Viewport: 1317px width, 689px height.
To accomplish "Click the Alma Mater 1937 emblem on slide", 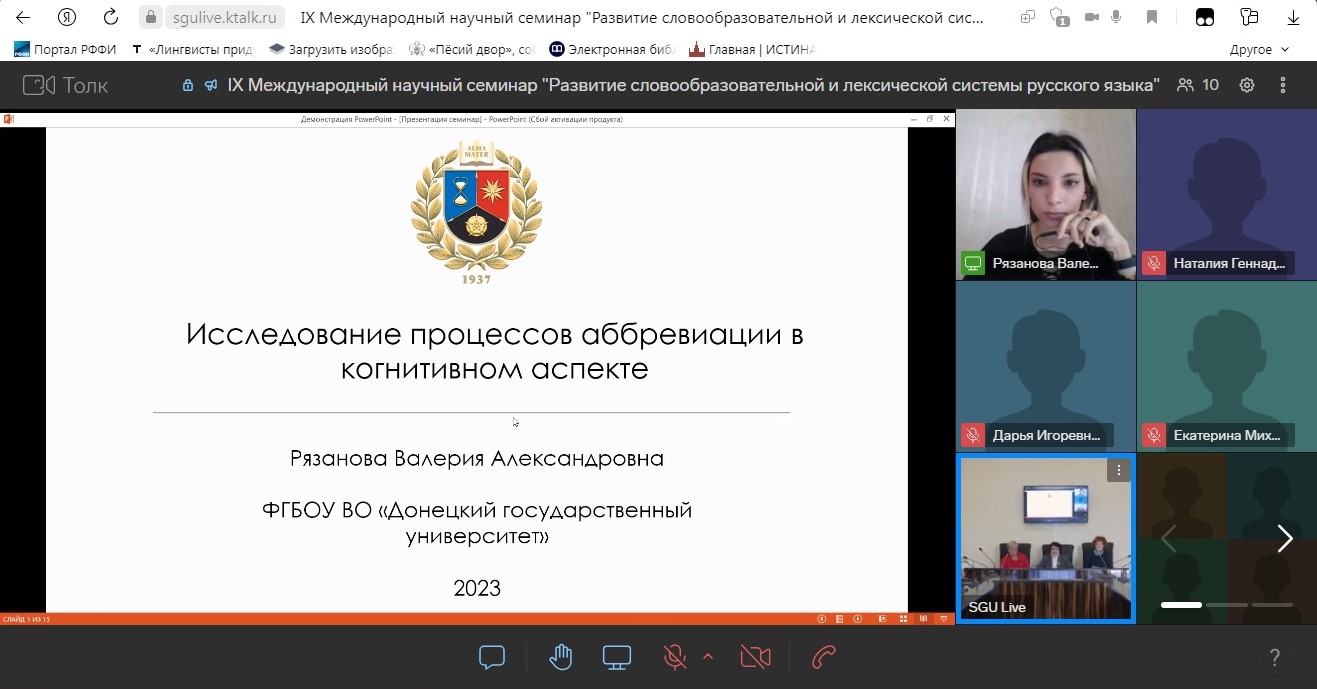I will [476, 213].
